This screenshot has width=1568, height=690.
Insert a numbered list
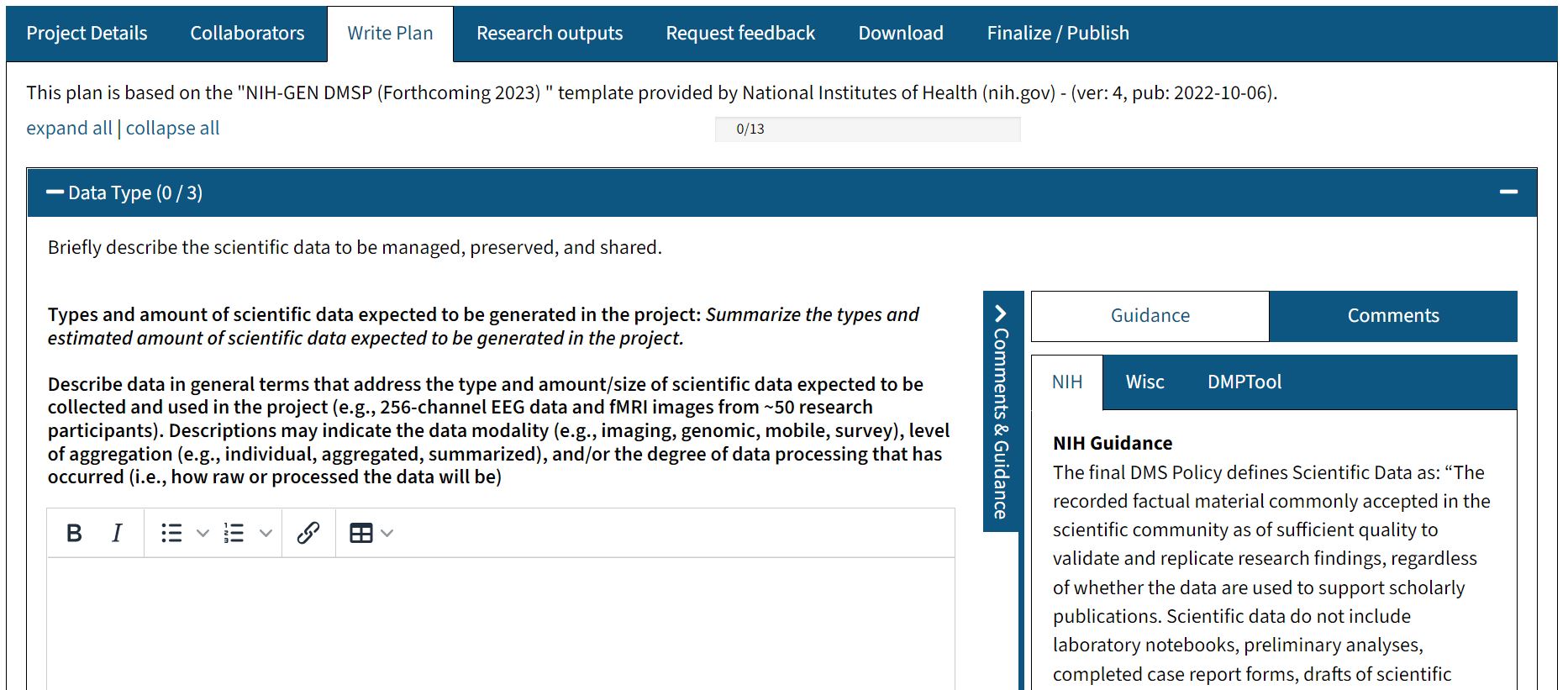coord(234,533)
